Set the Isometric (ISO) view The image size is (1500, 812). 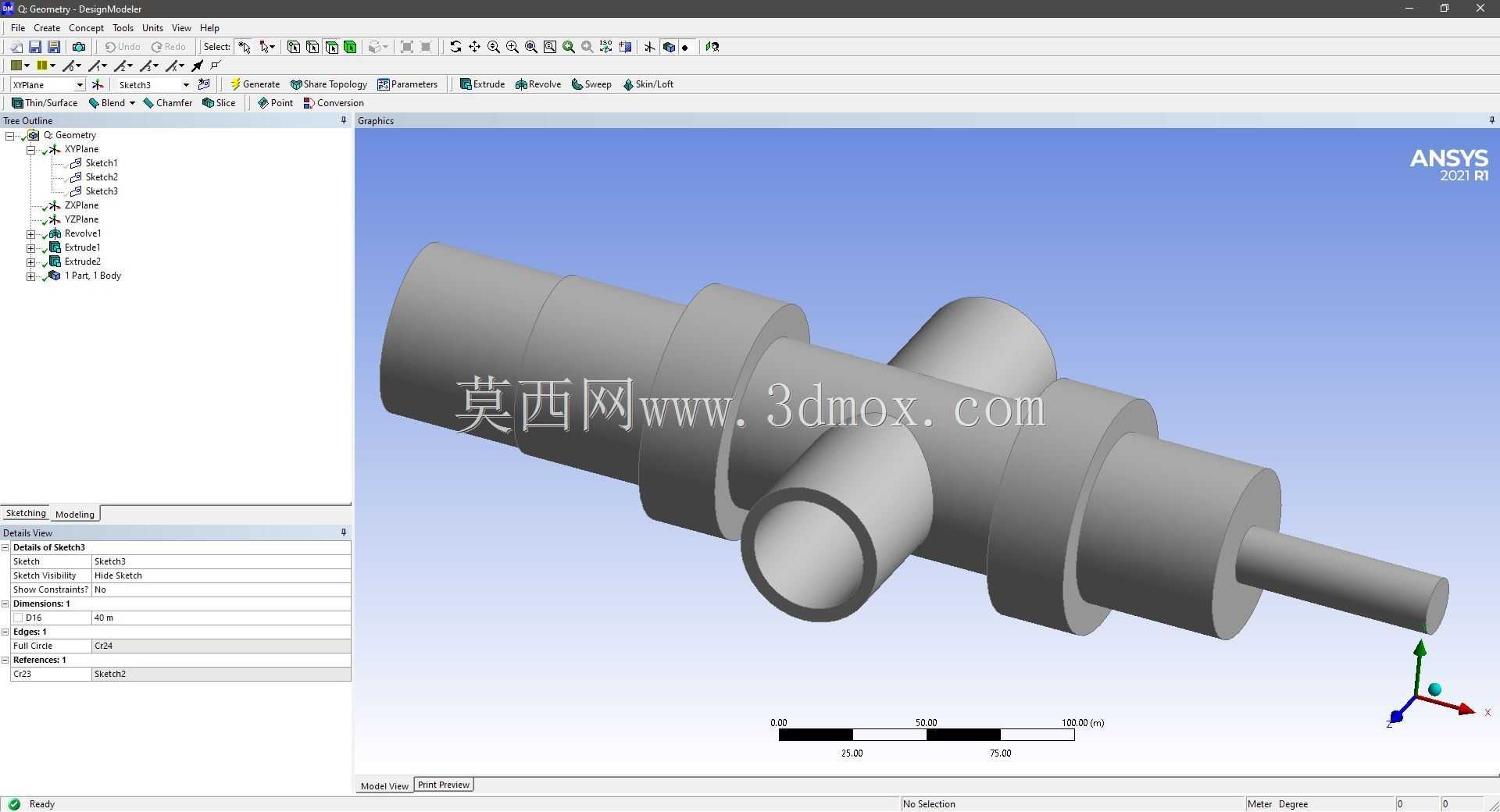(x=606, y=47)
